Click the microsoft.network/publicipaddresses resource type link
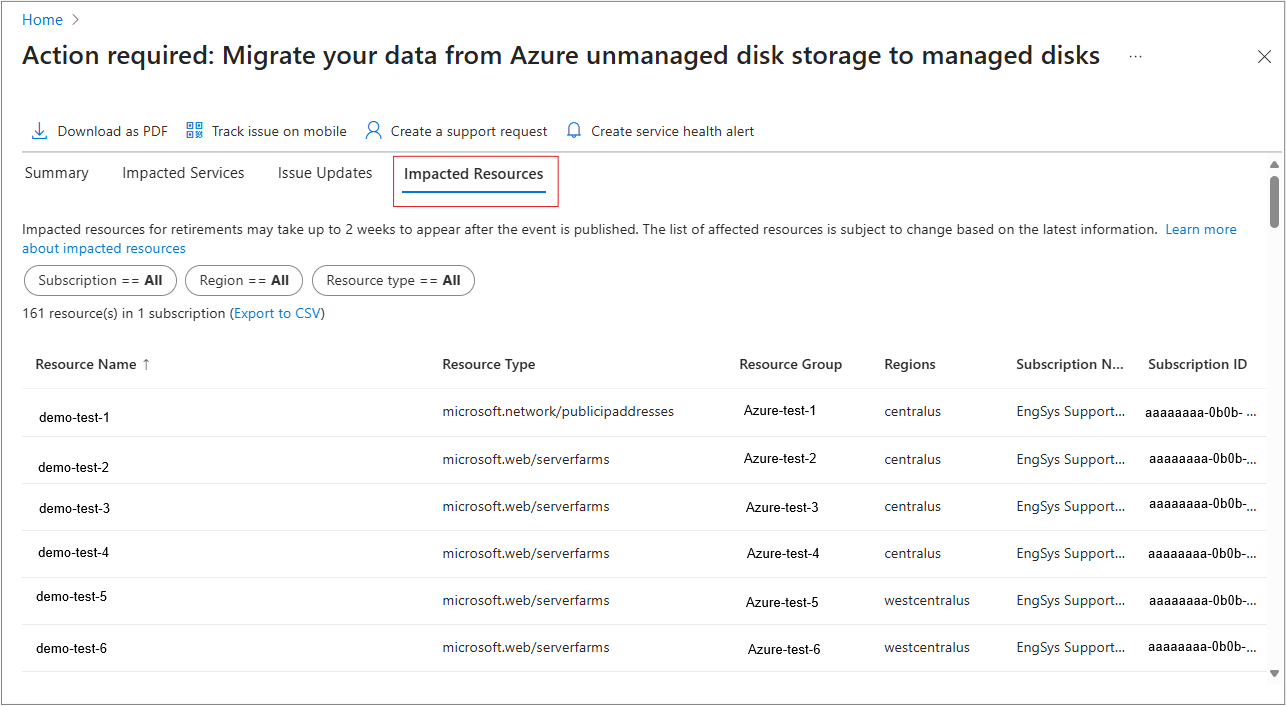 559,411
